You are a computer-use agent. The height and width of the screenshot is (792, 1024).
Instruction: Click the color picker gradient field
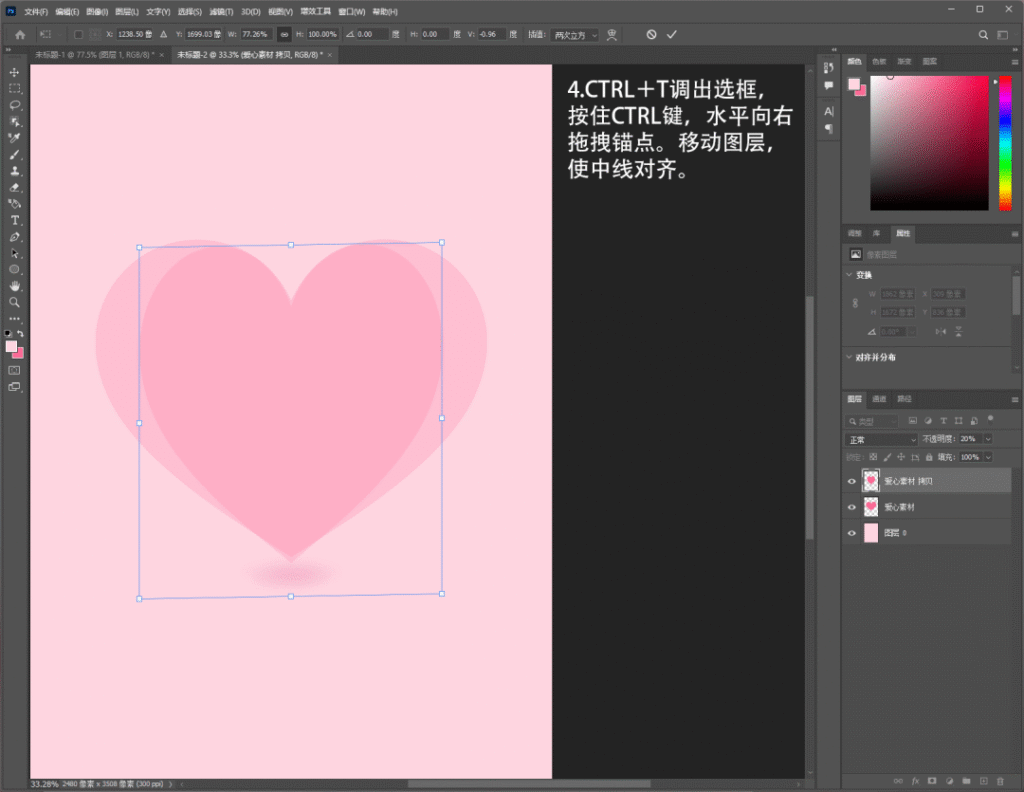pos(929,143)
